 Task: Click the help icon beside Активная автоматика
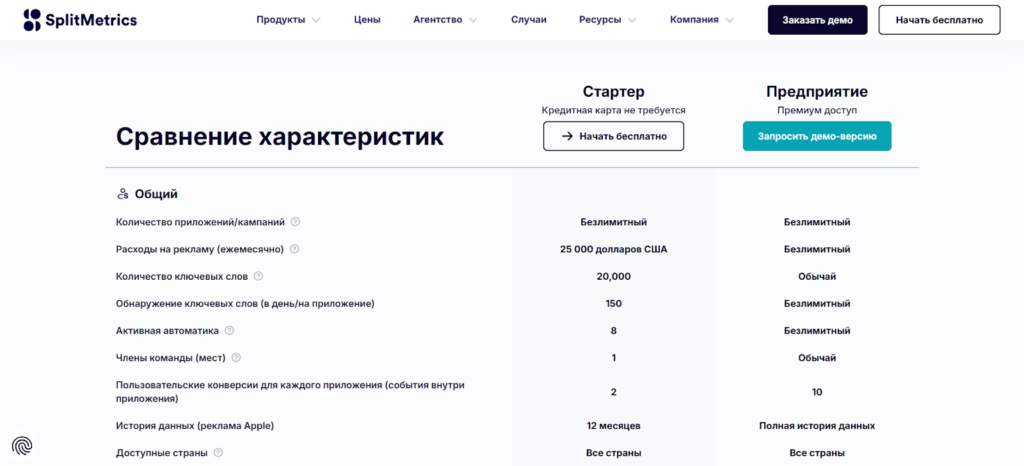[229, 331]
